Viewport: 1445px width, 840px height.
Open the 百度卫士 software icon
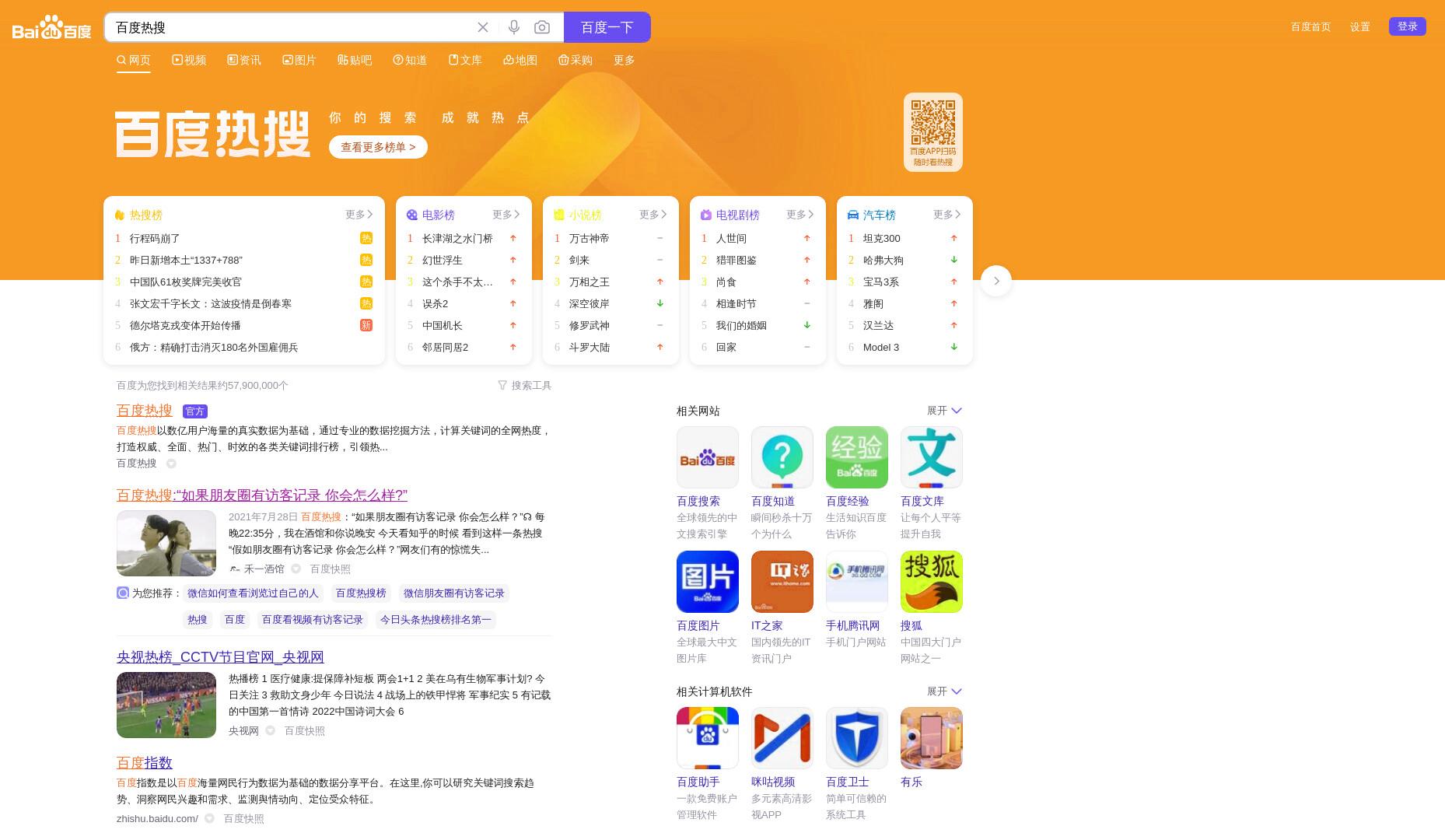(857, 738)
